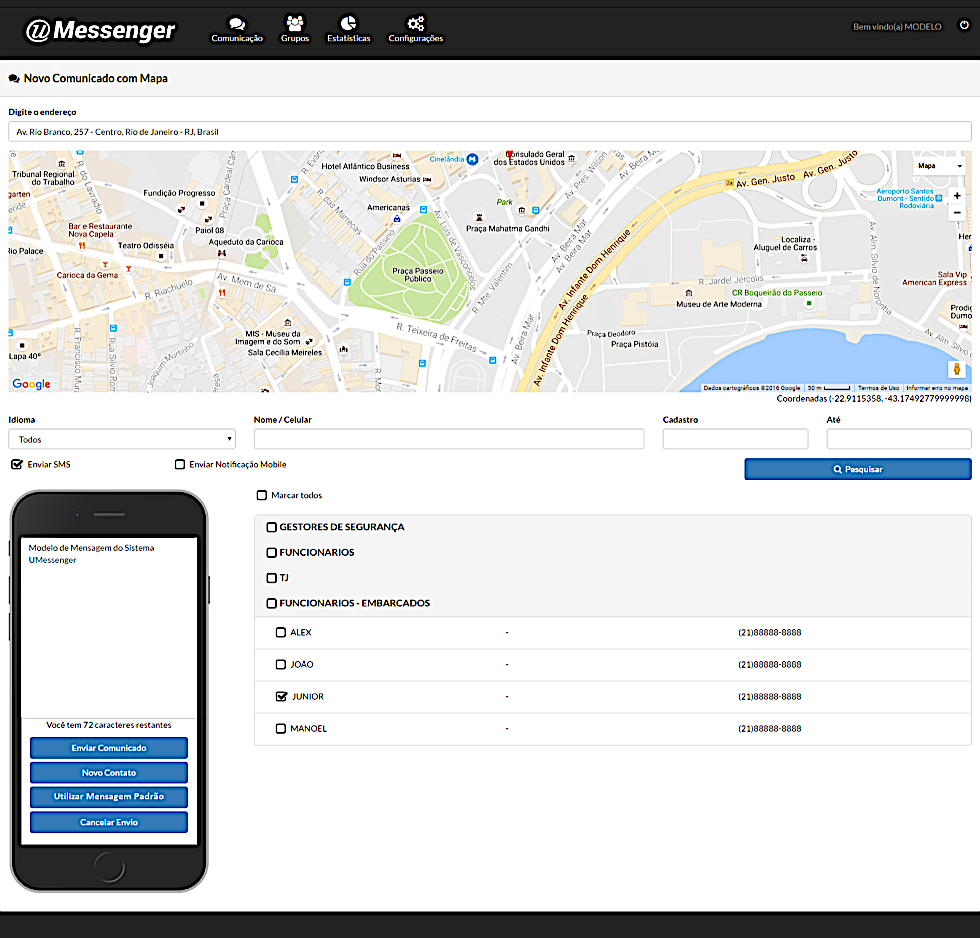Uncheck the Enviar SMS checkbox
The width and height of the screenshot is (980, 938).
17,464
